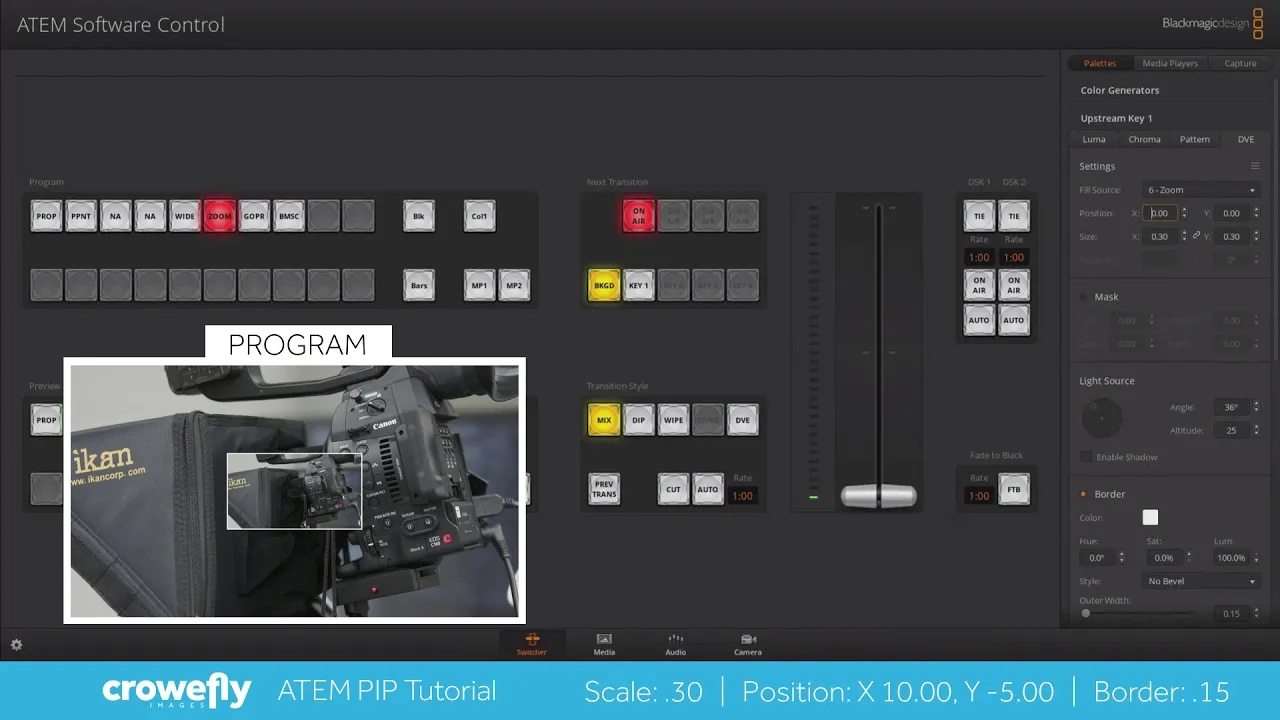The width and height of the screenshot is (1280, 720).
Task: Click the size X/Y link chain icon
Action: pyautogui.click(x=1197, y=236)
